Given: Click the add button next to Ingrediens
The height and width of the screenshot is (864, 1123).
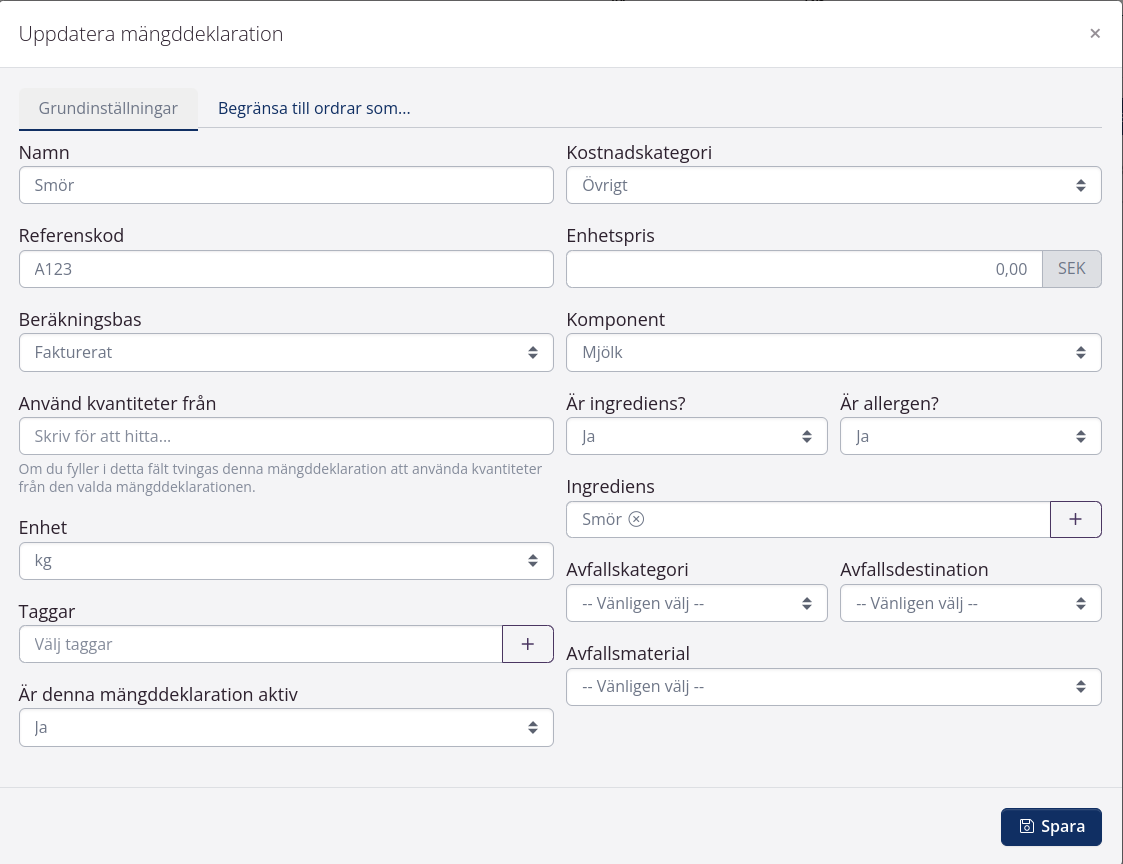Looking at the screenshot, I should point(1075,519).
